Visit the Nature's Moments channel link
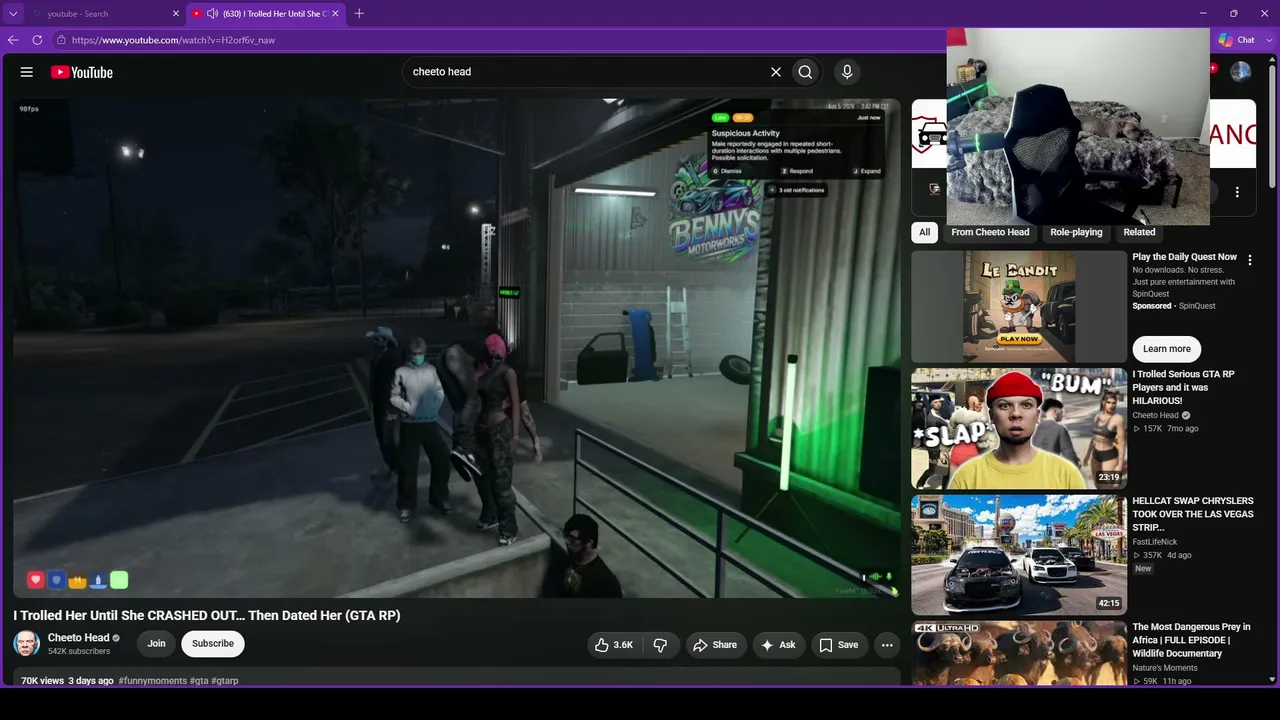 pos(1165,668)
